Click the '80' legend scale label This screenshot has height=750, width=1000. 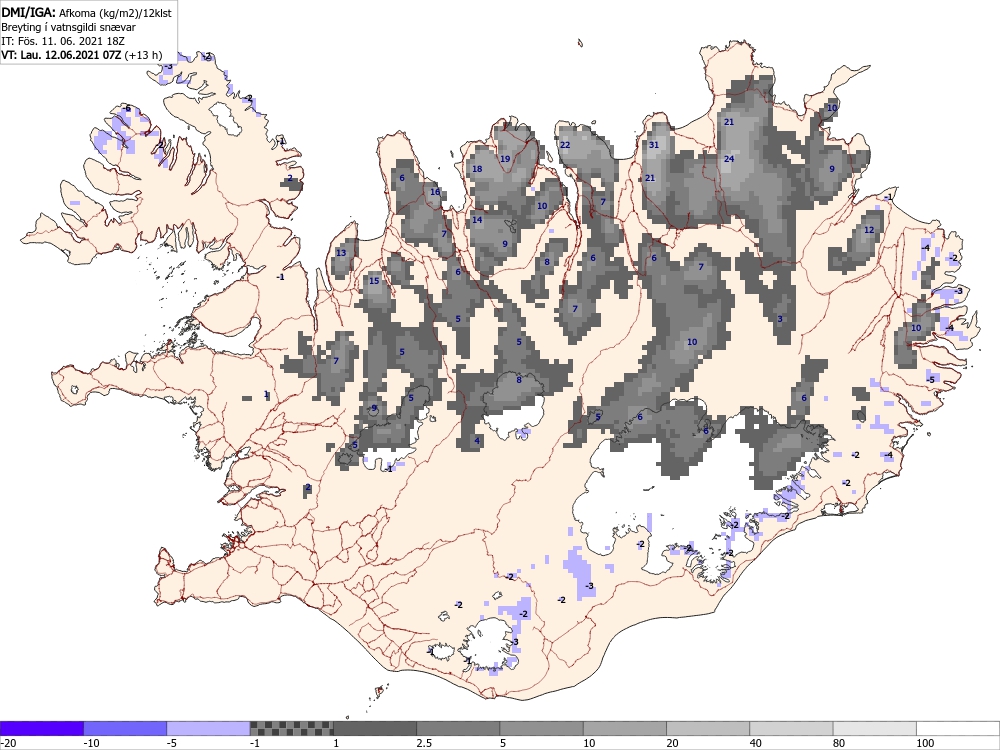point(839,743)
